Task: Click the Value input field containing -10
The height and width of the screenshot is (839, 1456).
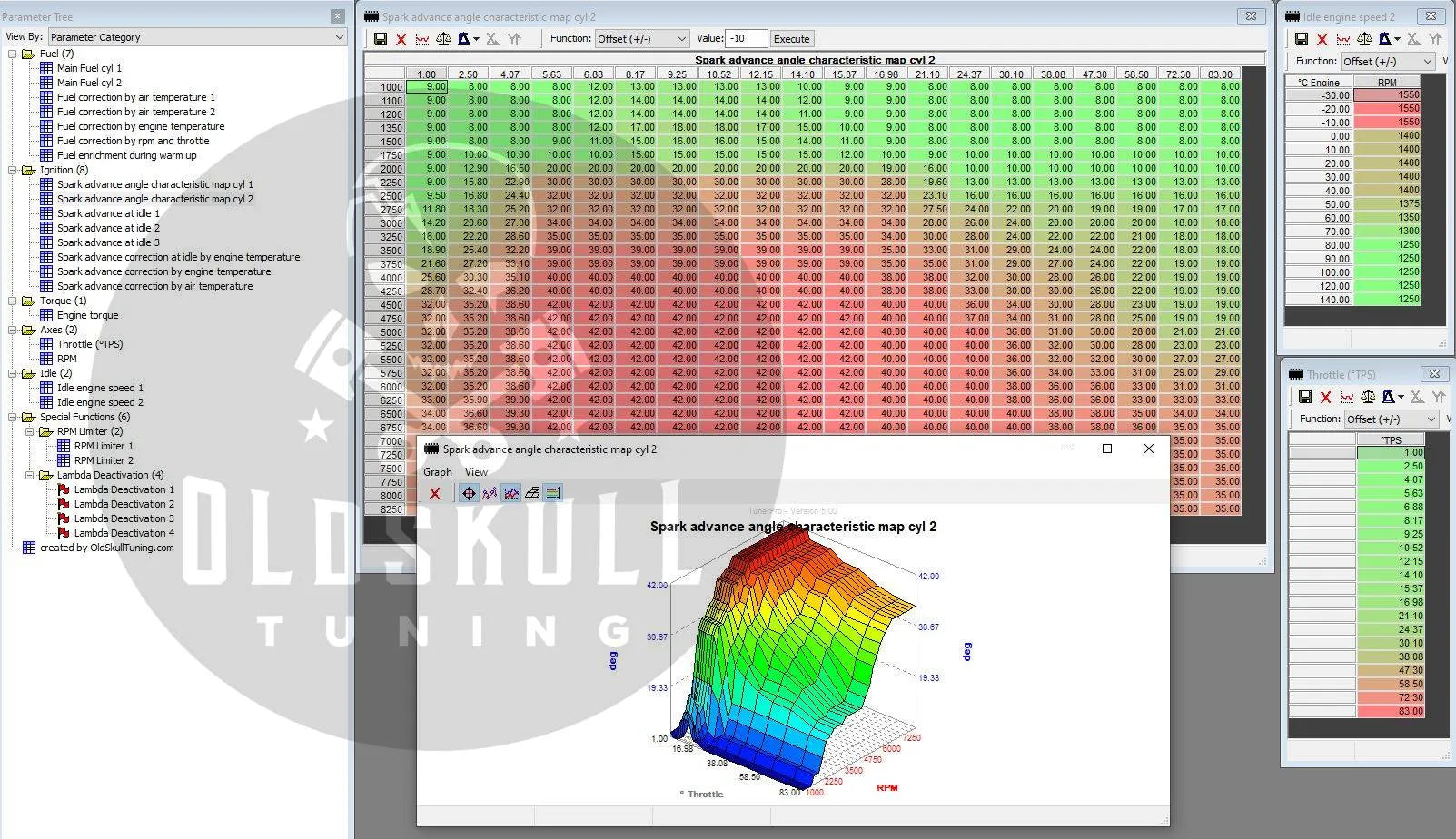Action: pyautogui.click(x=746, y=39)
